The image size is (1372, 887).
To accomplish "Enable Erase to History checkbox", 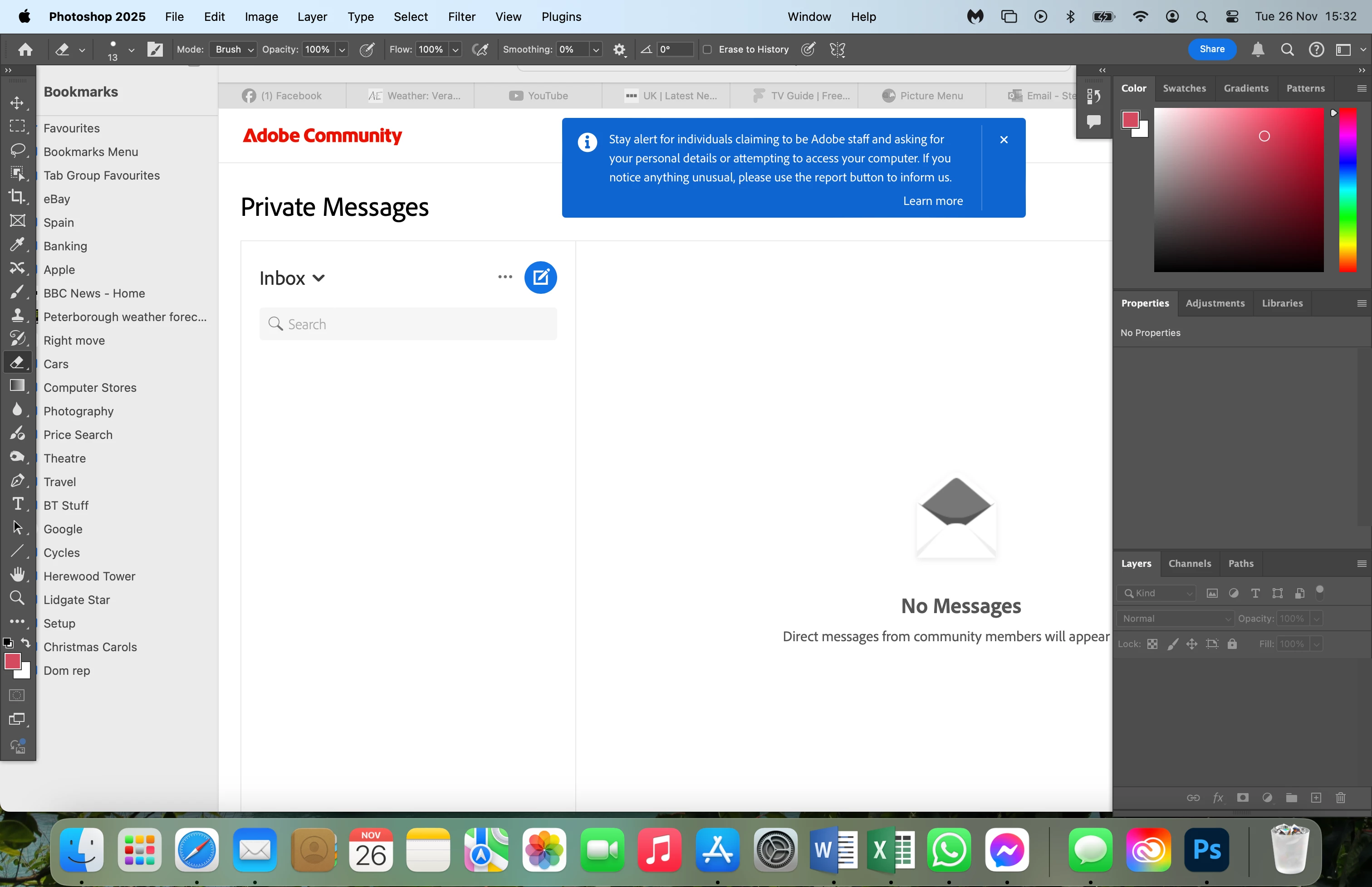I will (708, 49).
